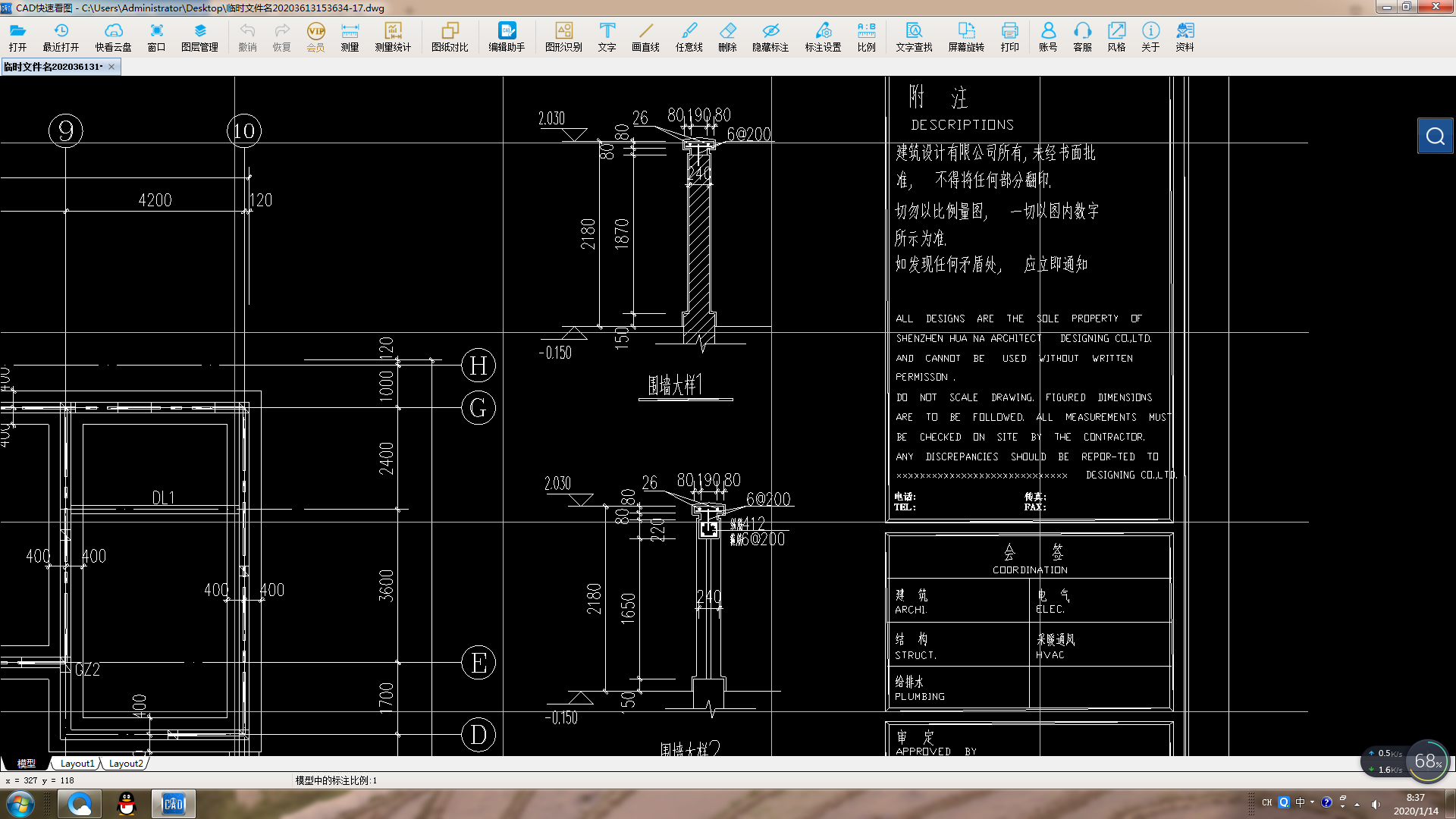The width and height of the screenshot is (1456, 819).
Task: Open the blue browser taskbar icon
Action: 80,804
